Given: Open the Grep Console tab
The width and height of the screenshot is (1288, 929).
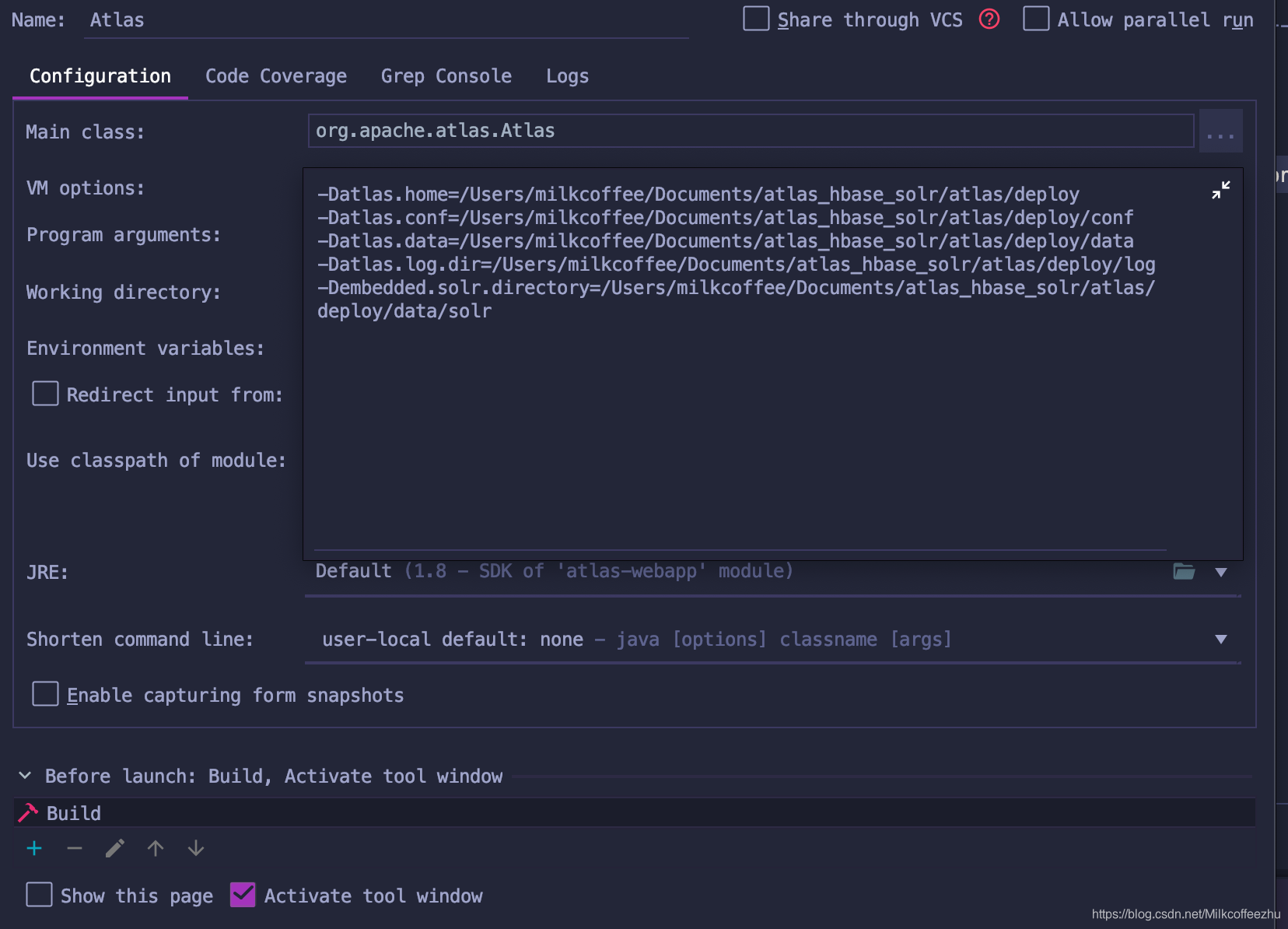Looking at the screenshot, I should pyautogui.click(x=446, y=76).
